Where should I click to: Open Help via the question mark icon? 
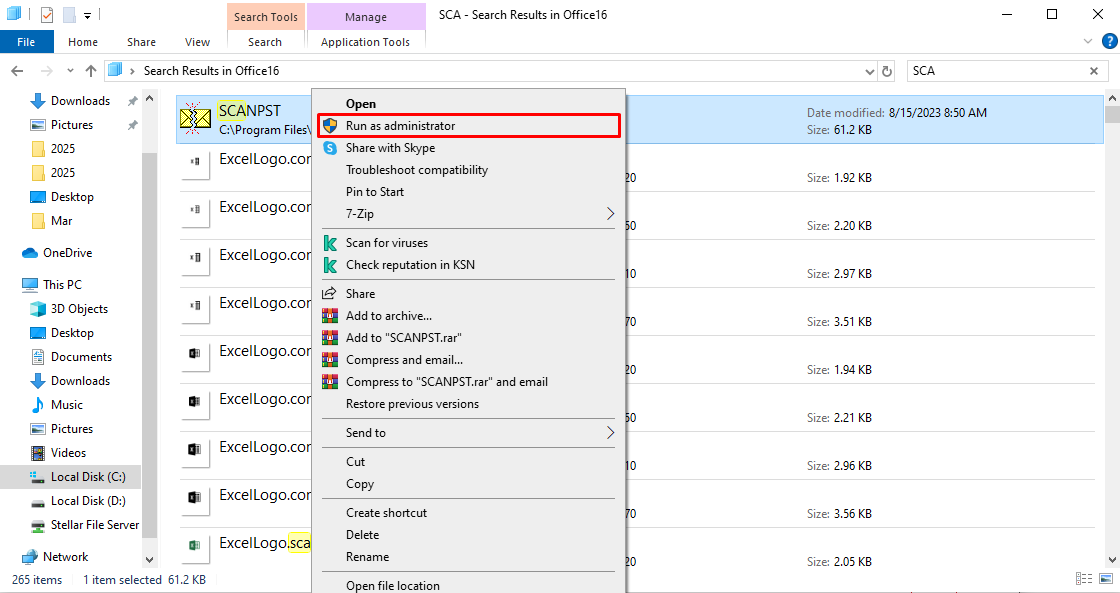(x=1110, y=41)
